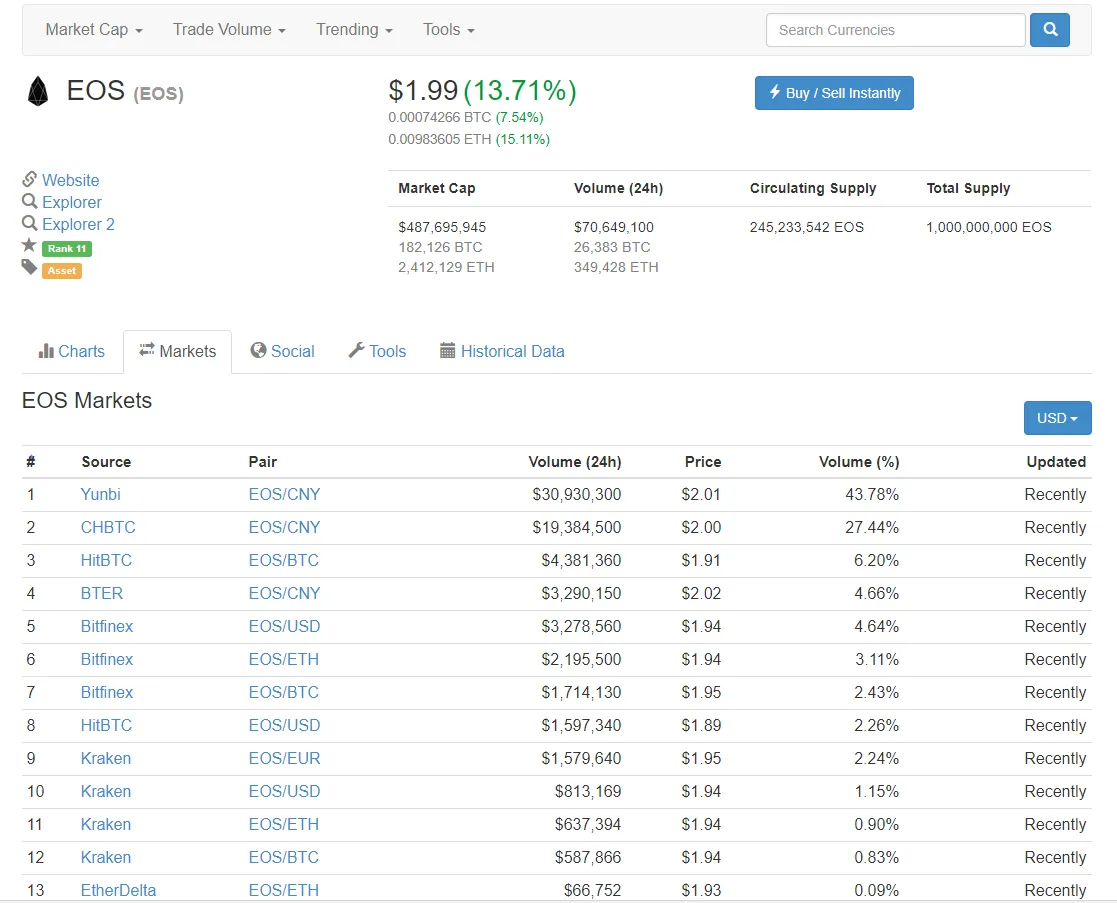Viewport: 1117px width, 903px height.
Task: Open Bitfinex link in row 5
Action: point(107,626)
